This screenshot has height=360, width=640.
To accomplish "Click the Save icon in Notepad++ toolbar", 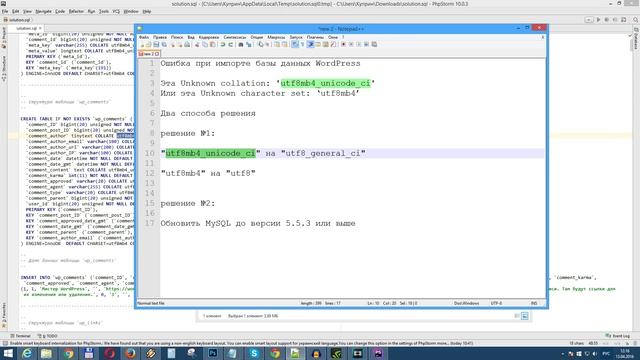I will 156,44.
